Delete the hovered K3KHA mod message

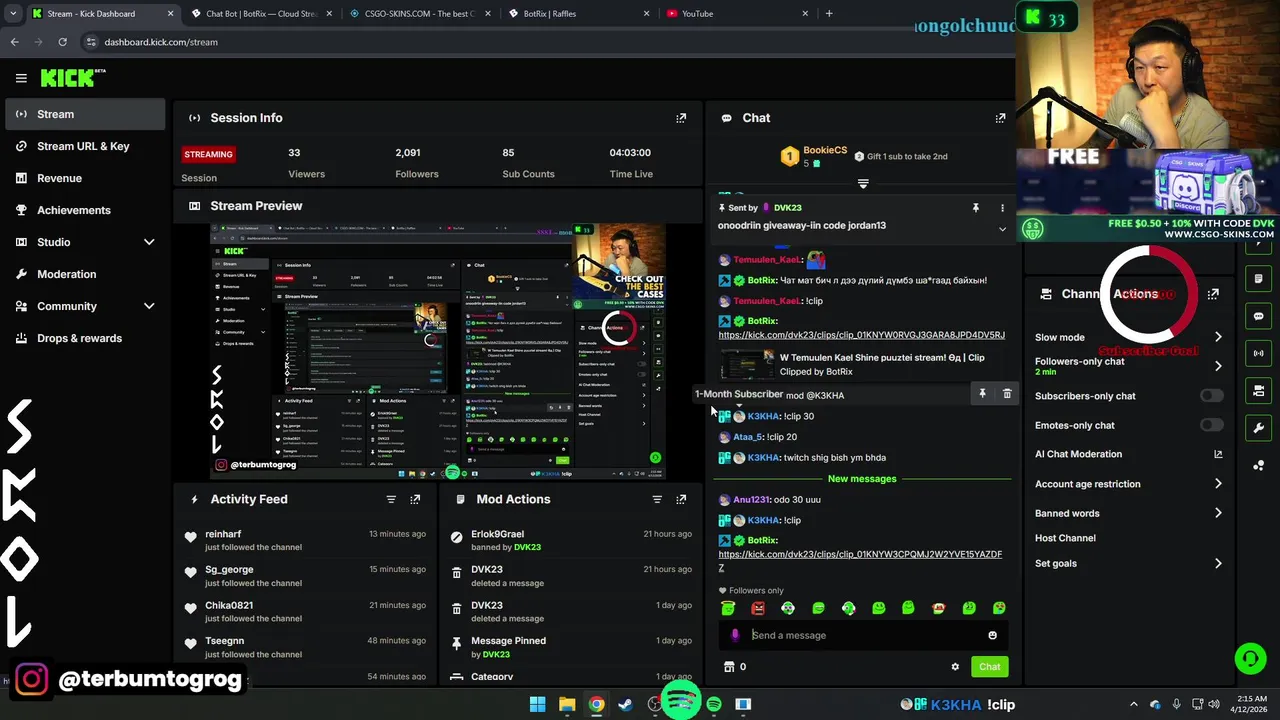click(1007, 394)
